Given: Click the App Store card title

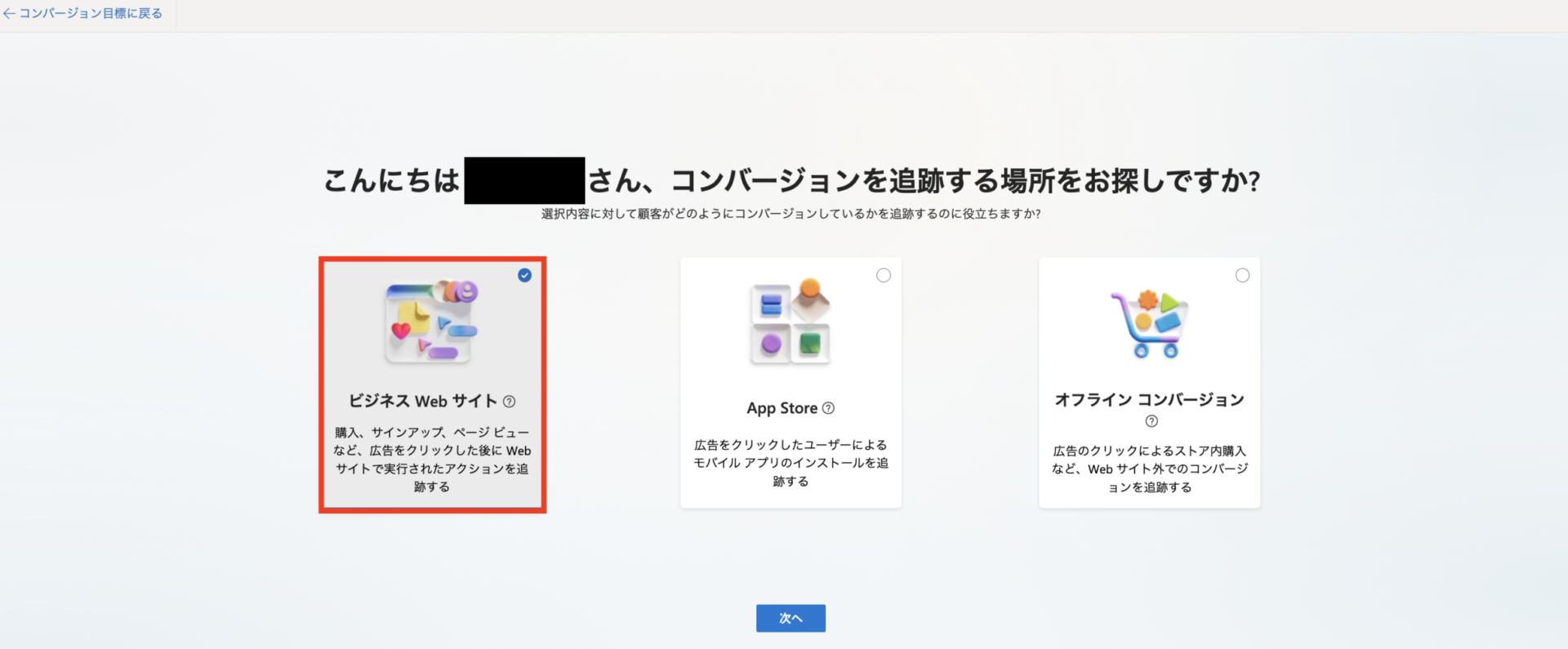Looking at the screenshot, I should (782, 408).
